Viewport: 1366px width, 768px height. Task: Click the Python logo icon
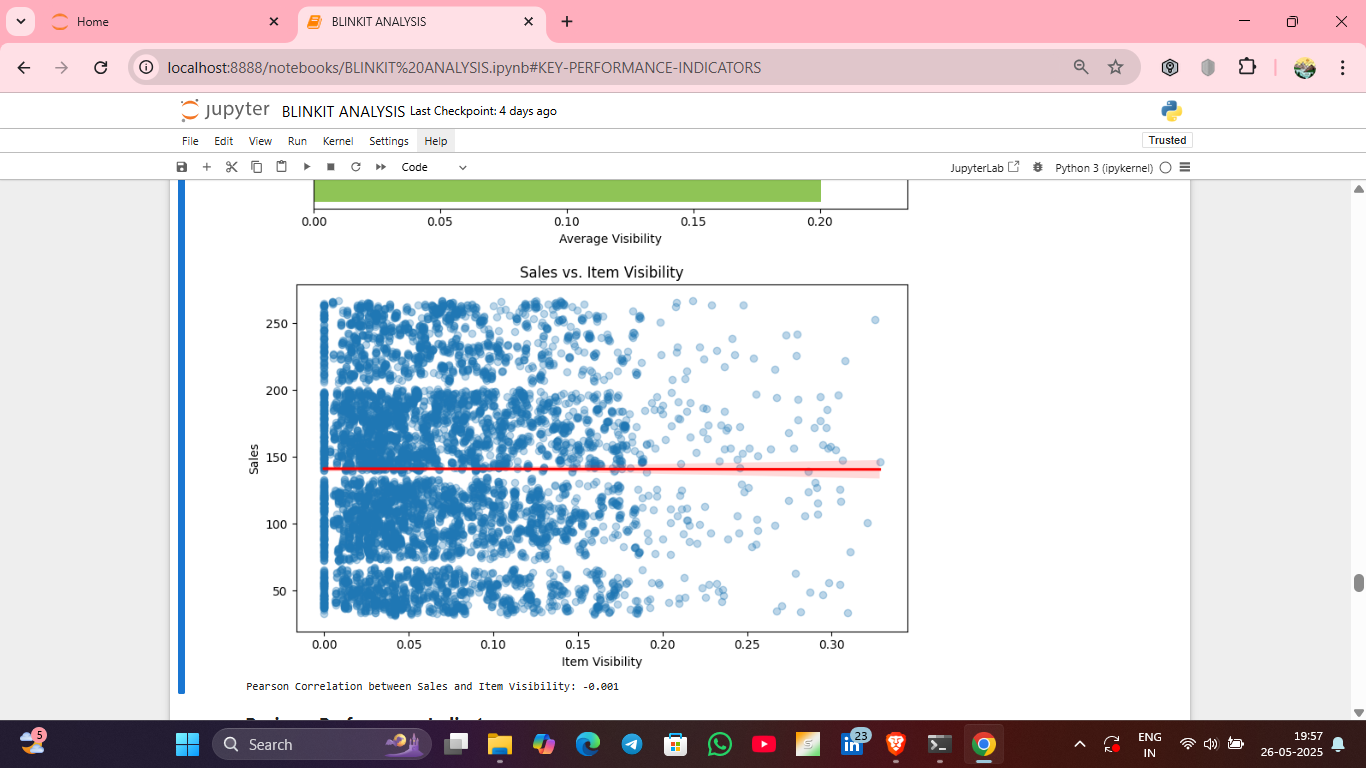click(x=1172, y=111)
